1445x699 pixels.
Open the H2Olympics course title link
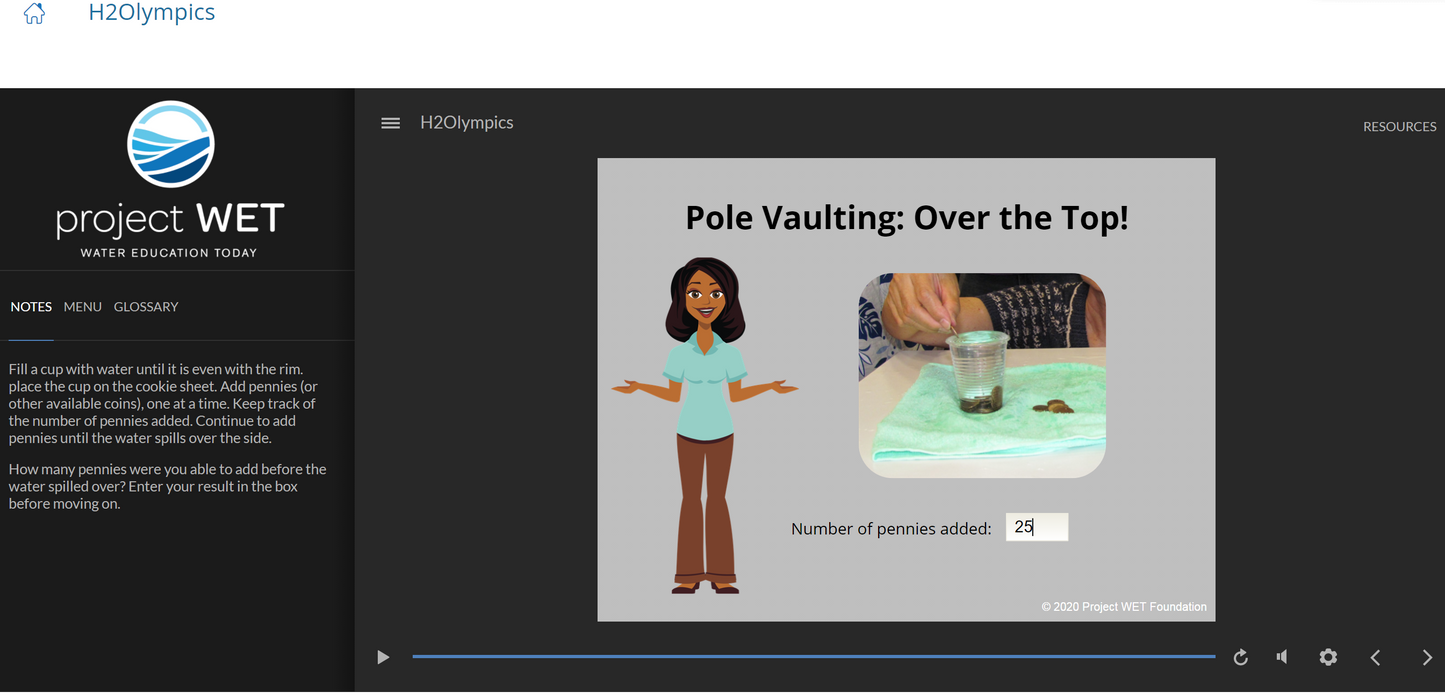(152, 13)
